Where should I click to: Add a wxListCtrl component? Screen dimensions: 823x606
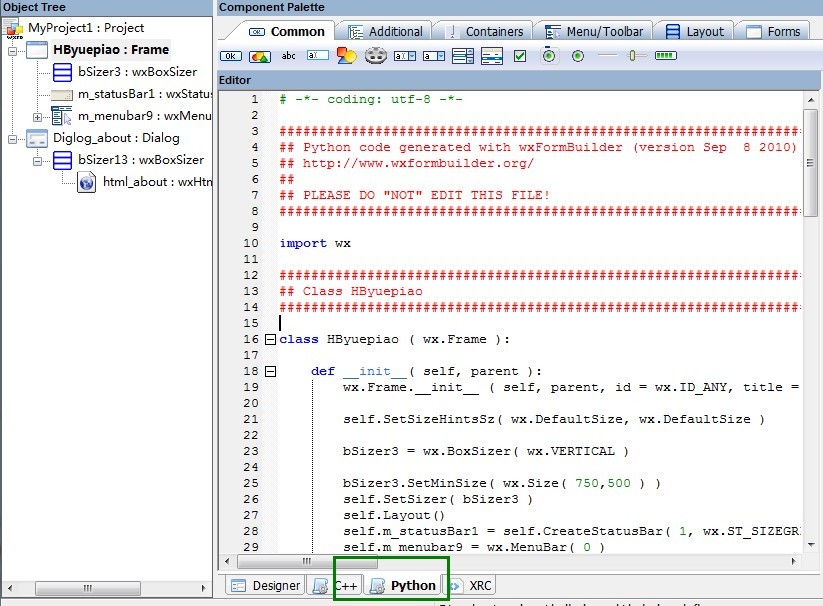(x=492, y=56)
